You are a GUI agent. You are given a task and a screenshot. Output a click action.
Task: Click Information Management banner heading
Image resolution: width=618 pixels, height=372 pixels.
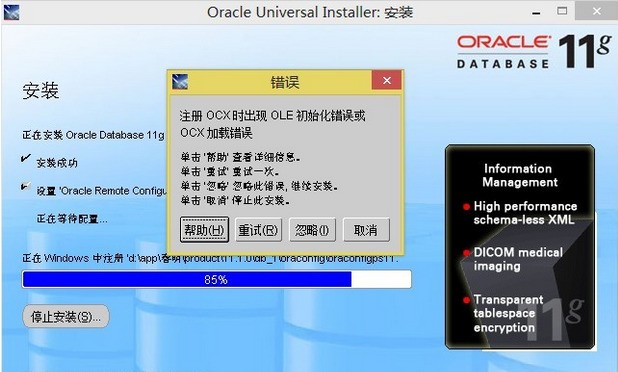coord(519,175)
